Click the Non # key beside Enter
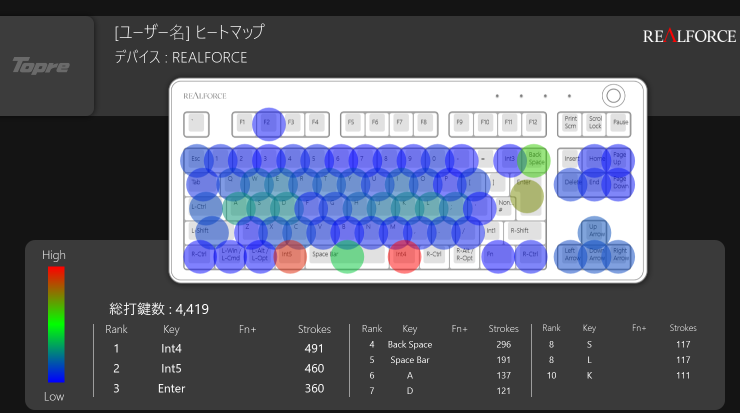 point(504,207)
